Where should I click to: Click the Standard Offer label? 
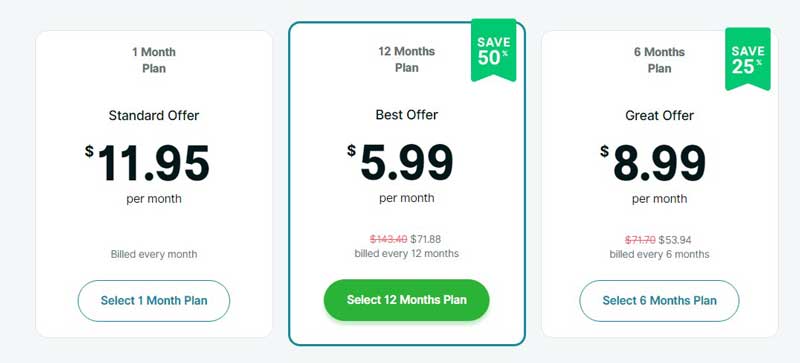154,115
